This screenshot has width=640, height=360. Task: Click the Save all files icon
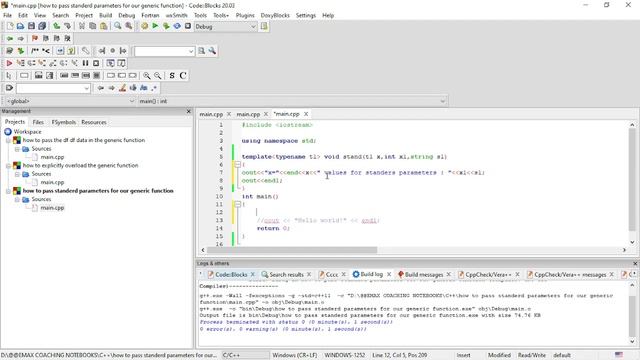pyautogui.click(x=42, y=26)
